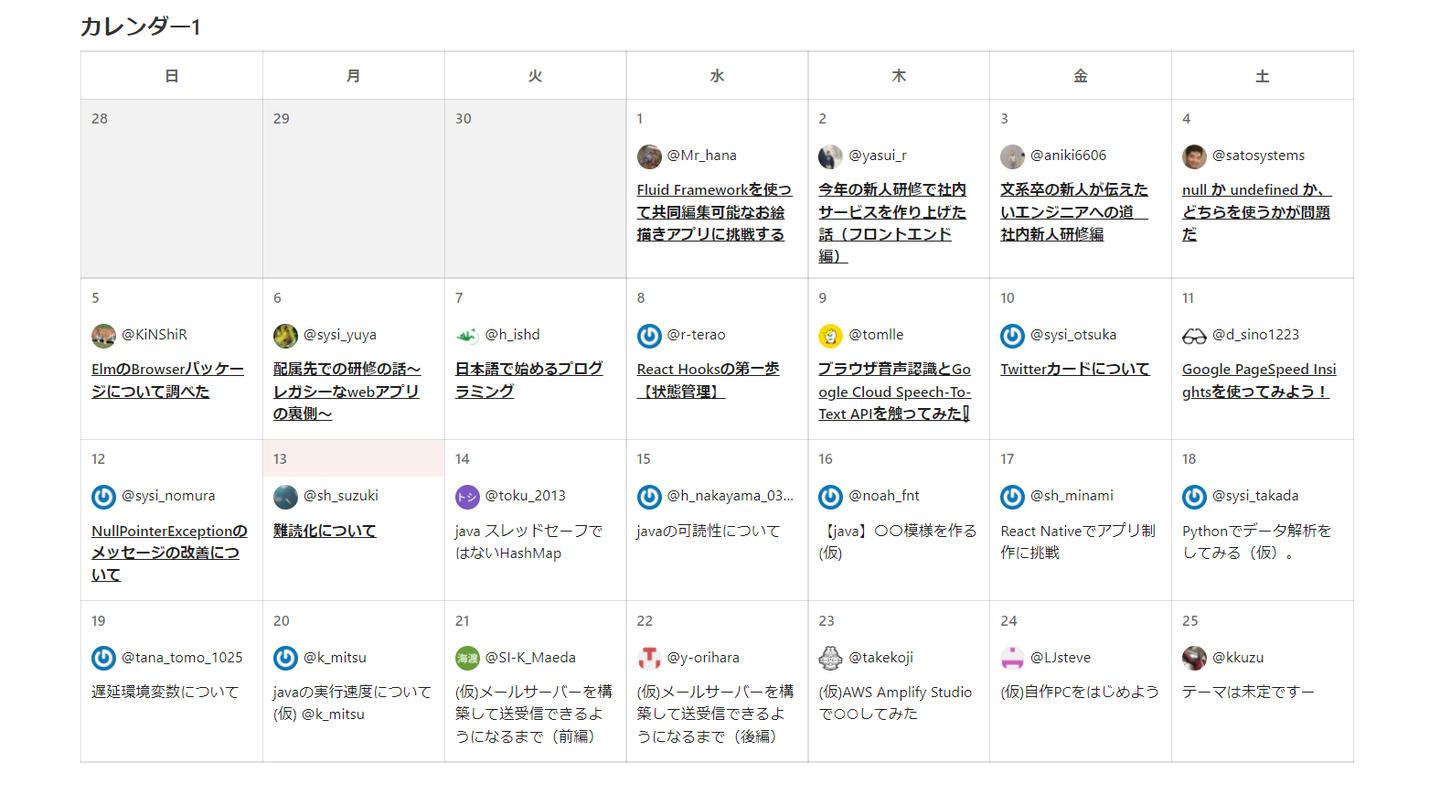Screen dimensions: 1440x795
Task: Open @yasui_r's profile username link
Action: pyautogui.click(x=878, y=156)
